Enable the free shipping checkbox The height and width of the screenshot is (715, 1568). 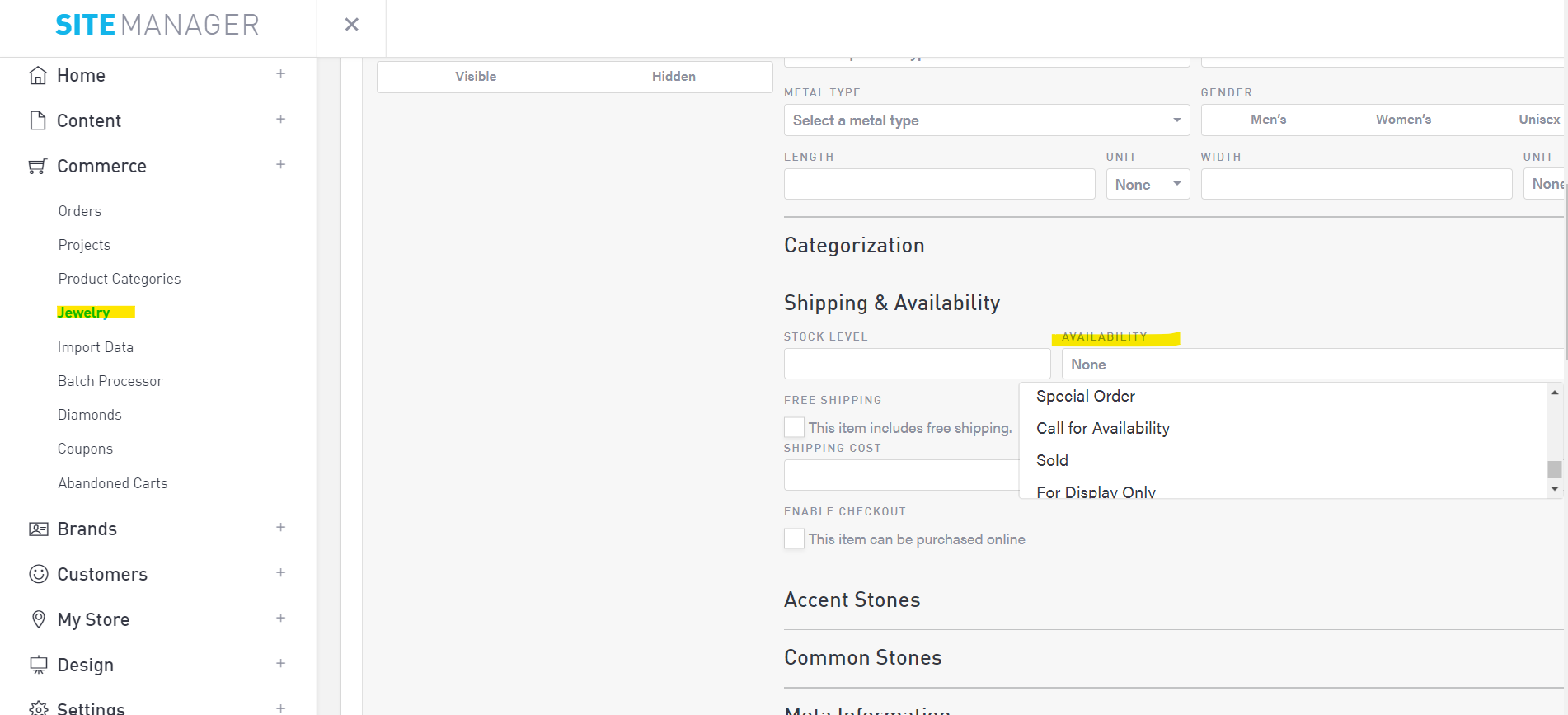[794, 427]
